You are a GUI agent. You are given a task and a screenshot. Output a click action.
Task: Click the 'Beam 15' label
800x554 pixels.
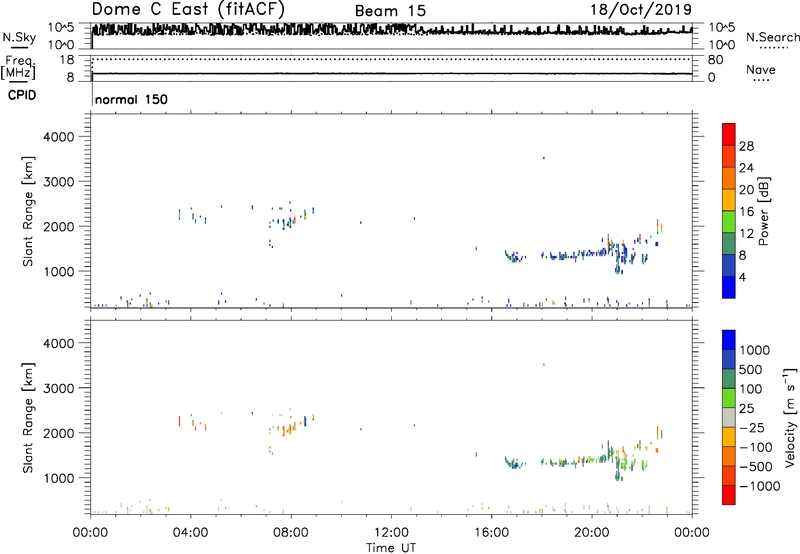(390, 11)
